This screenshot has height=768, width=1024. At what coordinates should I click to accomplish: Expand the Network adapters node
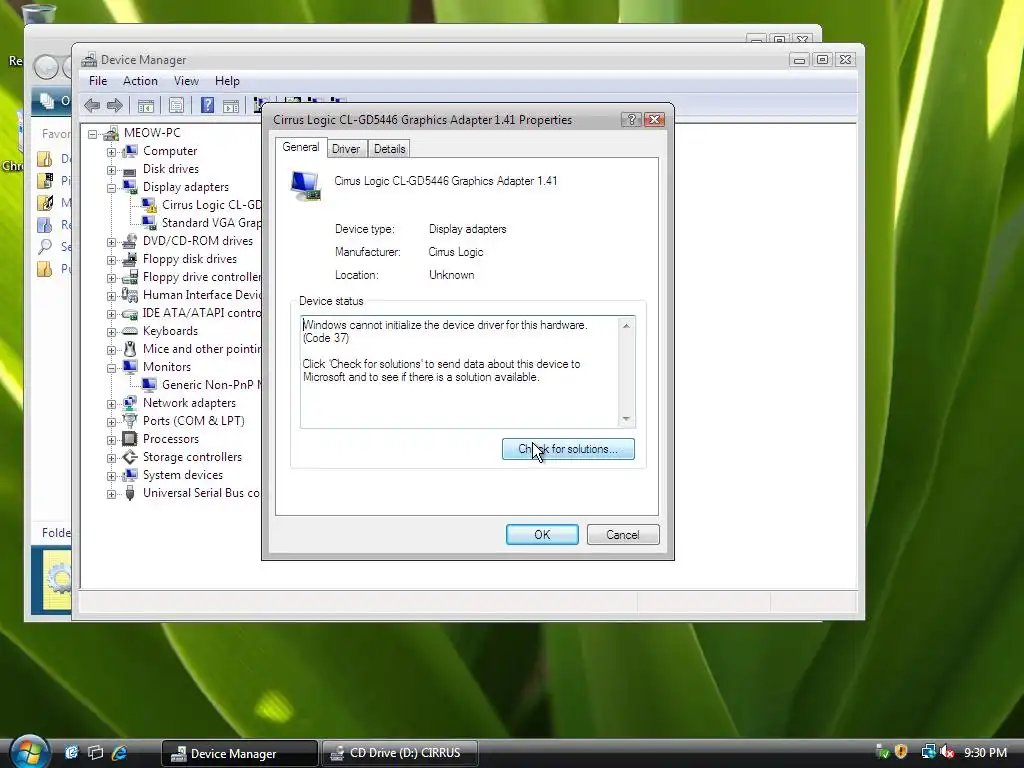tap(111, 404)
